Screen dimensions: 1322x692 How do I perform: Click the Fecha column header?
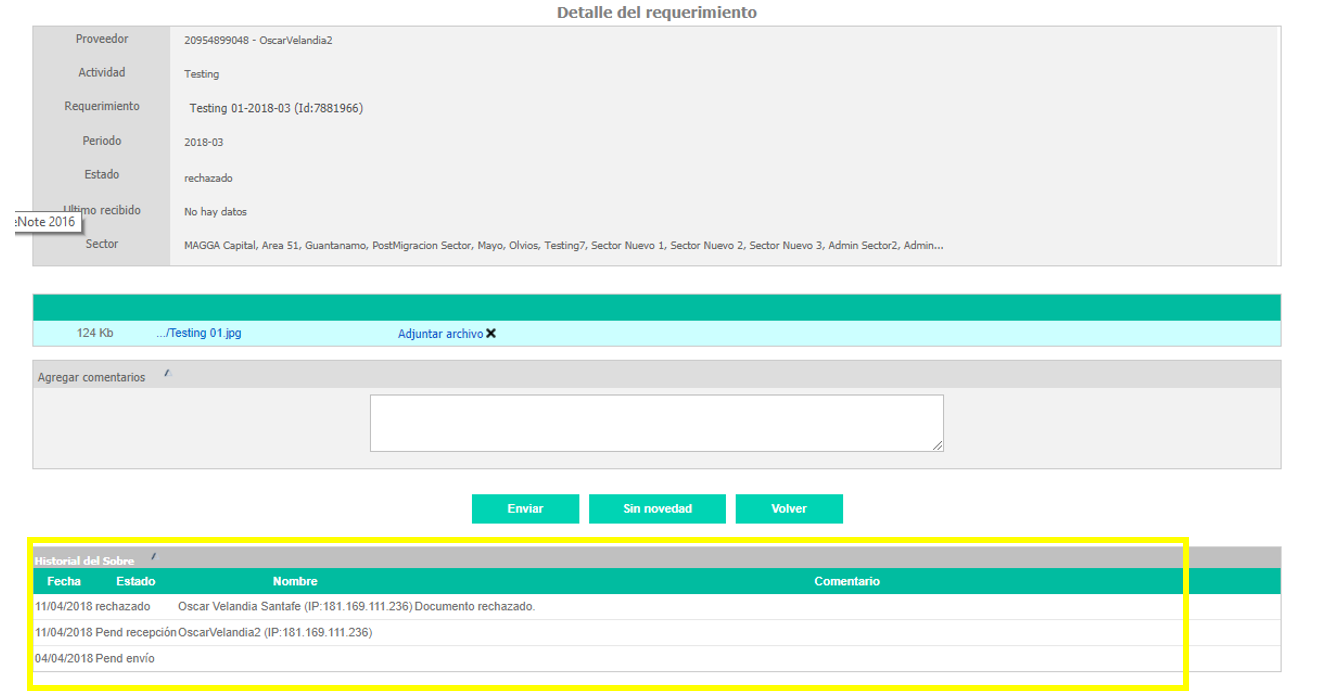[x=64, y=581]
